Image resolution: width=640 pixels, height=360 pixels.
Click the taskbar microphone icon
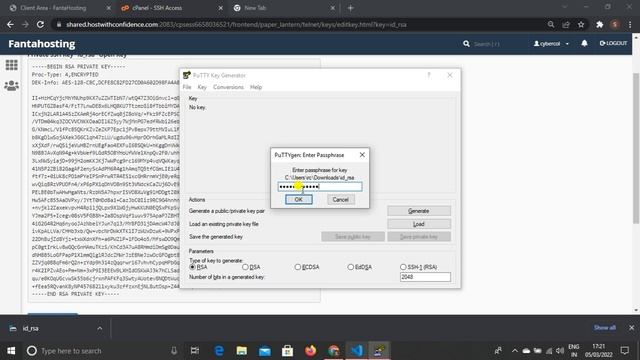tap(174, 351)
